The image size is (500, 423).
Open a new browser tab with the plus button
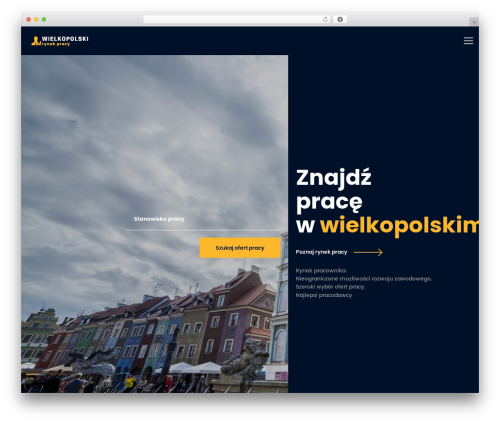[474, 22]
